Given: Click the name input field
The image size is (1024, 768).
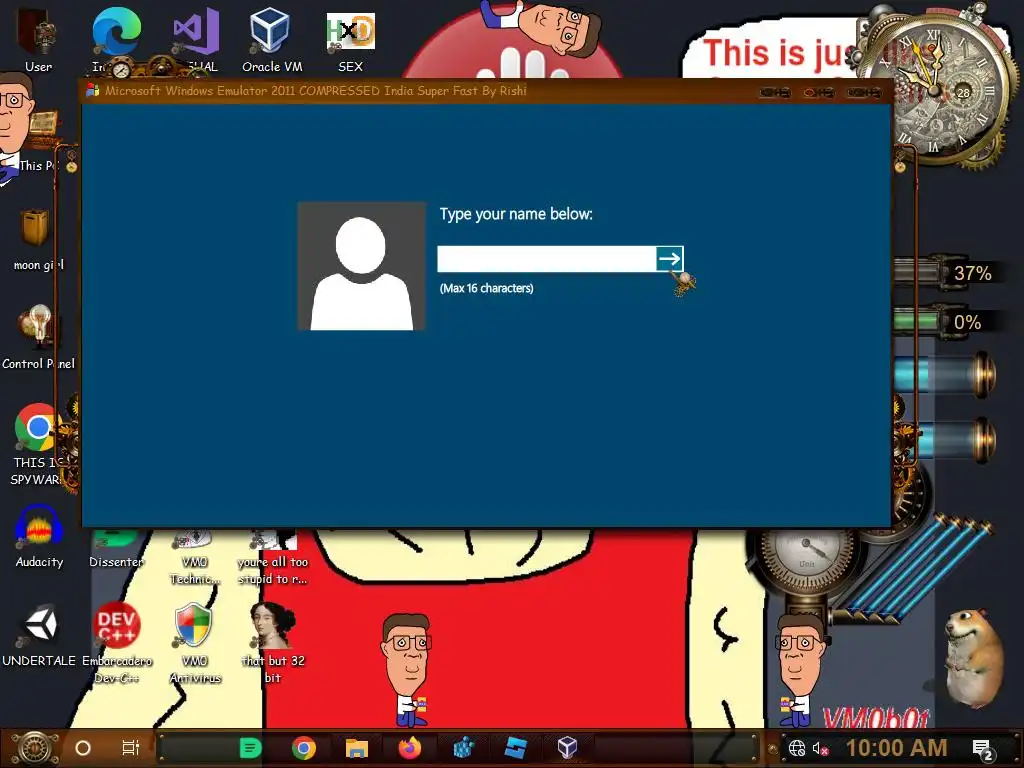Looking at the screenshot, I should pyautogui.click(x=547, y=259).
